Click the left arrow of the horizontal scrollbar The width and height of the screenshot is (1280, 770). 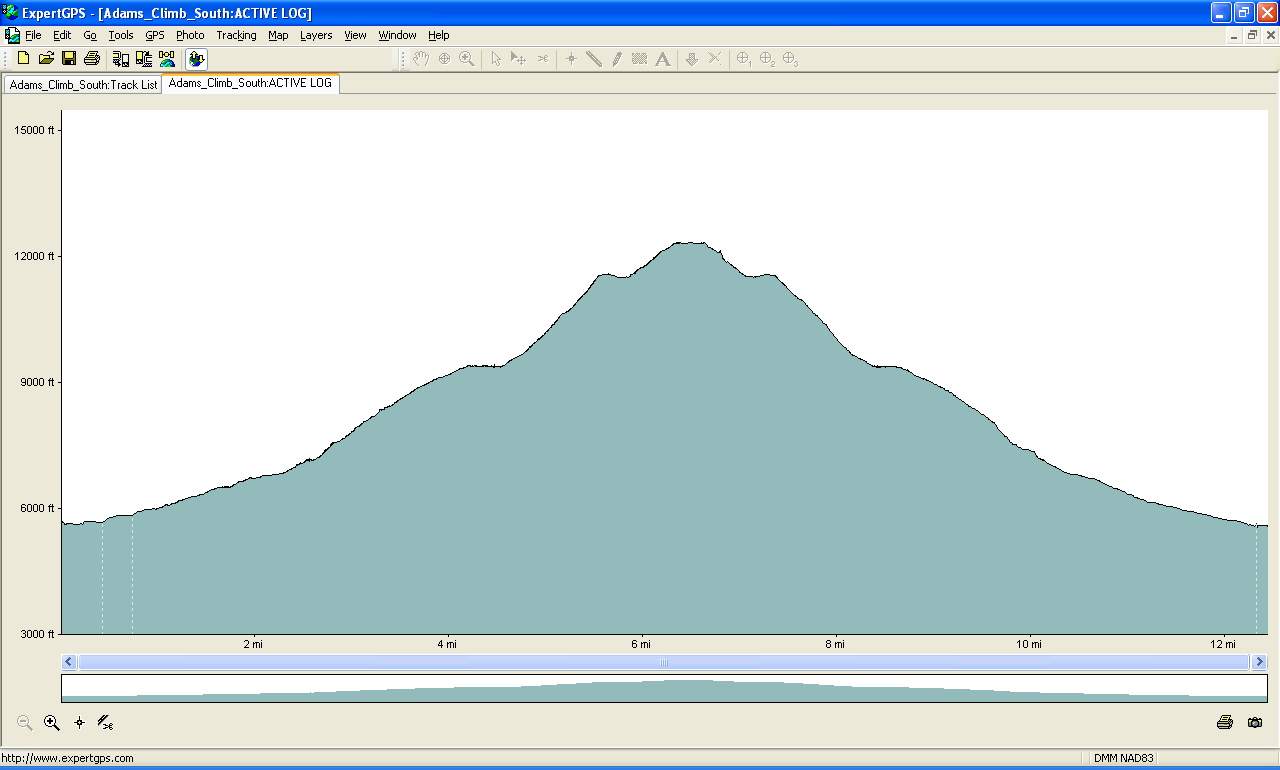coord(69,662)
